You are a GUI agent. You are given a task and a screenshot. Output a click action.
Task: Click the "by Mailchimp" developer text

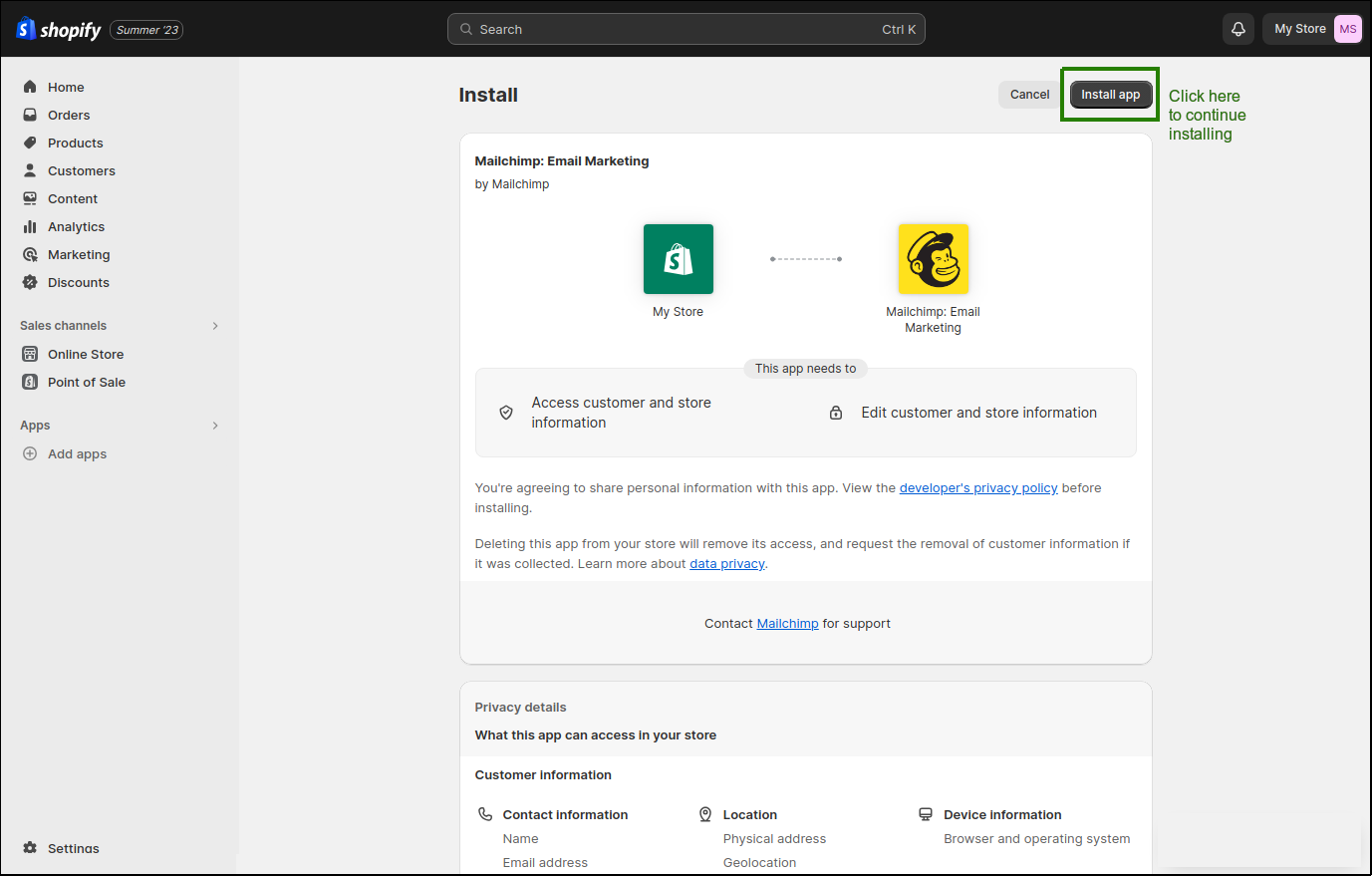tap(512, 184)
